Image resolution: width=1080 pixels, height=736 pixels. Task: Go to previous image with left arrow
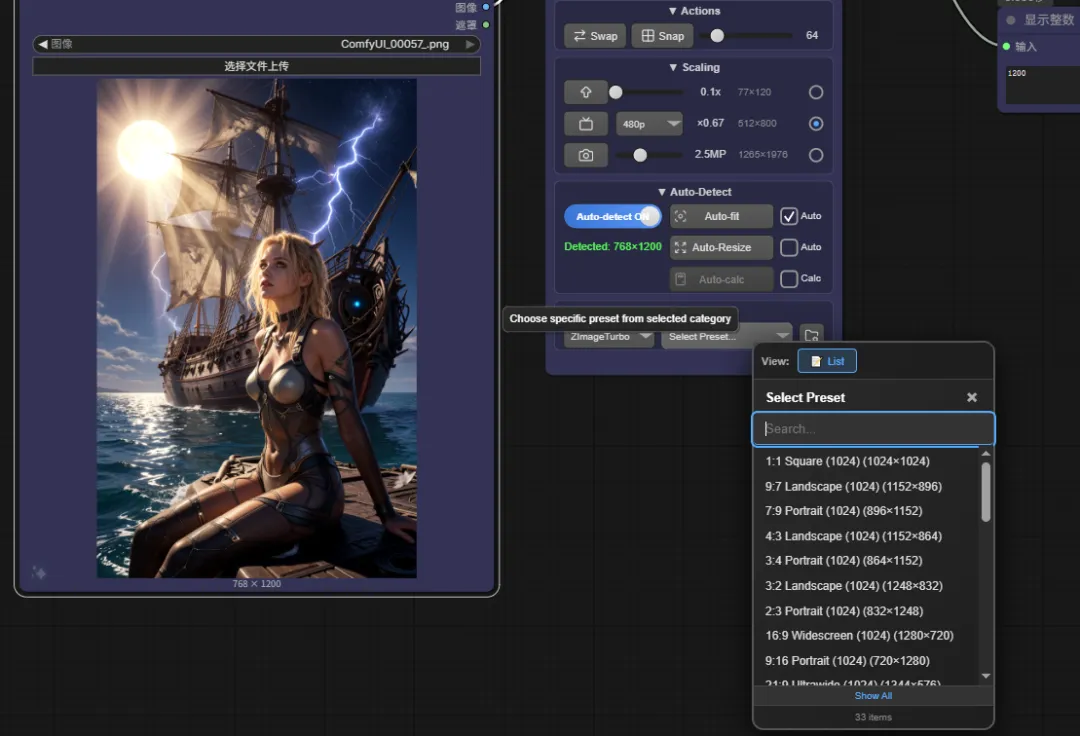[x=43, y=44]
